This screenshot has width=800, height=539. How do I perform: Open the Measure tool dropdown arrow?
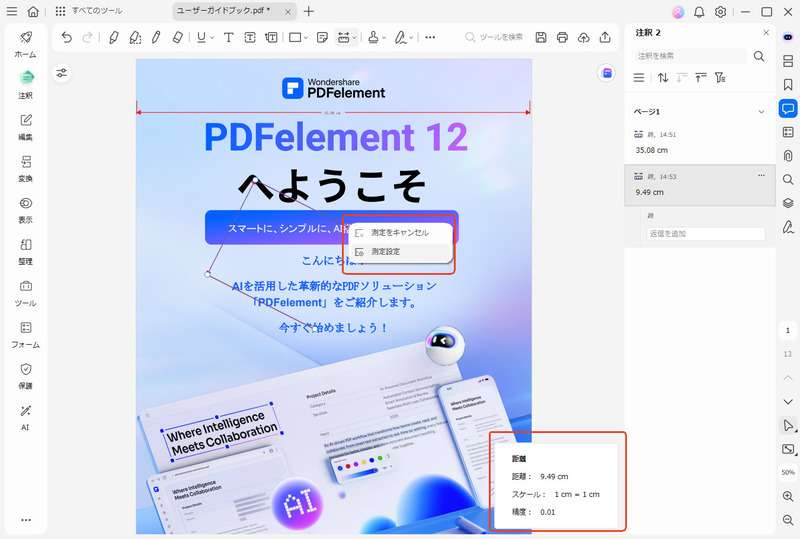click(355, 37)
